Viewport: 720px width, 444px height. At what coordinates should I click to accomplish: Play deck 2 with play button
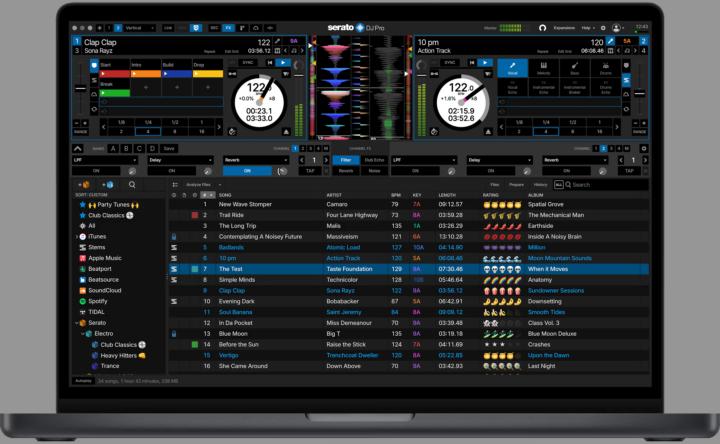coord(484,62)
